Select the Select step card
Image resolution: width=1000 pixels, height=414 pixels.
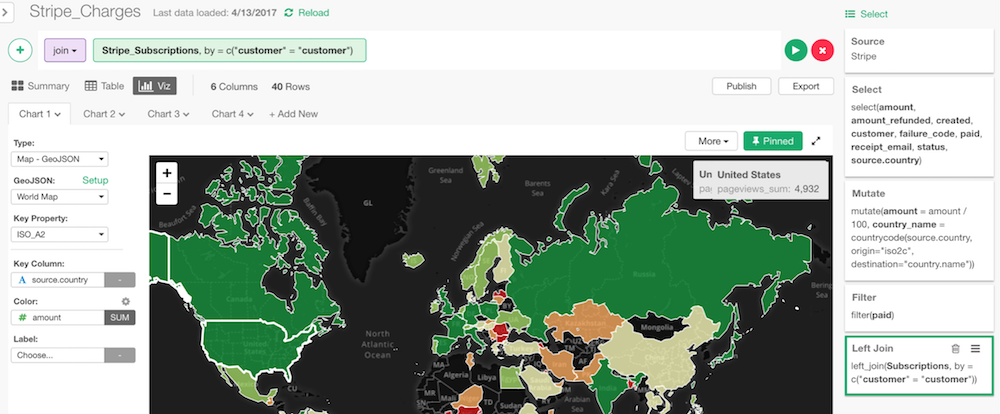[919, 126]
